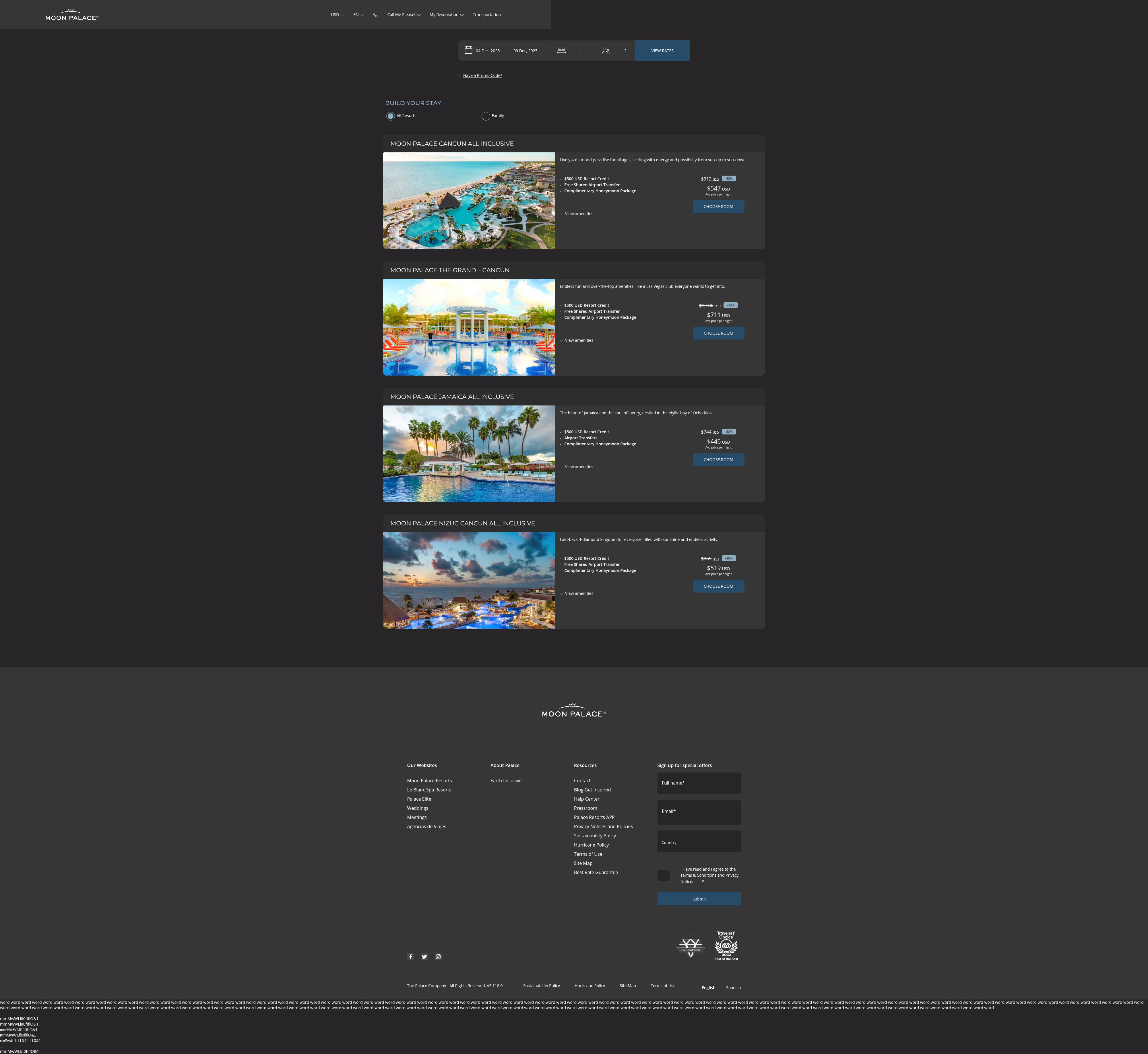1148x1054 pixels.
Task: Open the Moon Palace Resorts footer link
Action: [429, 781]
